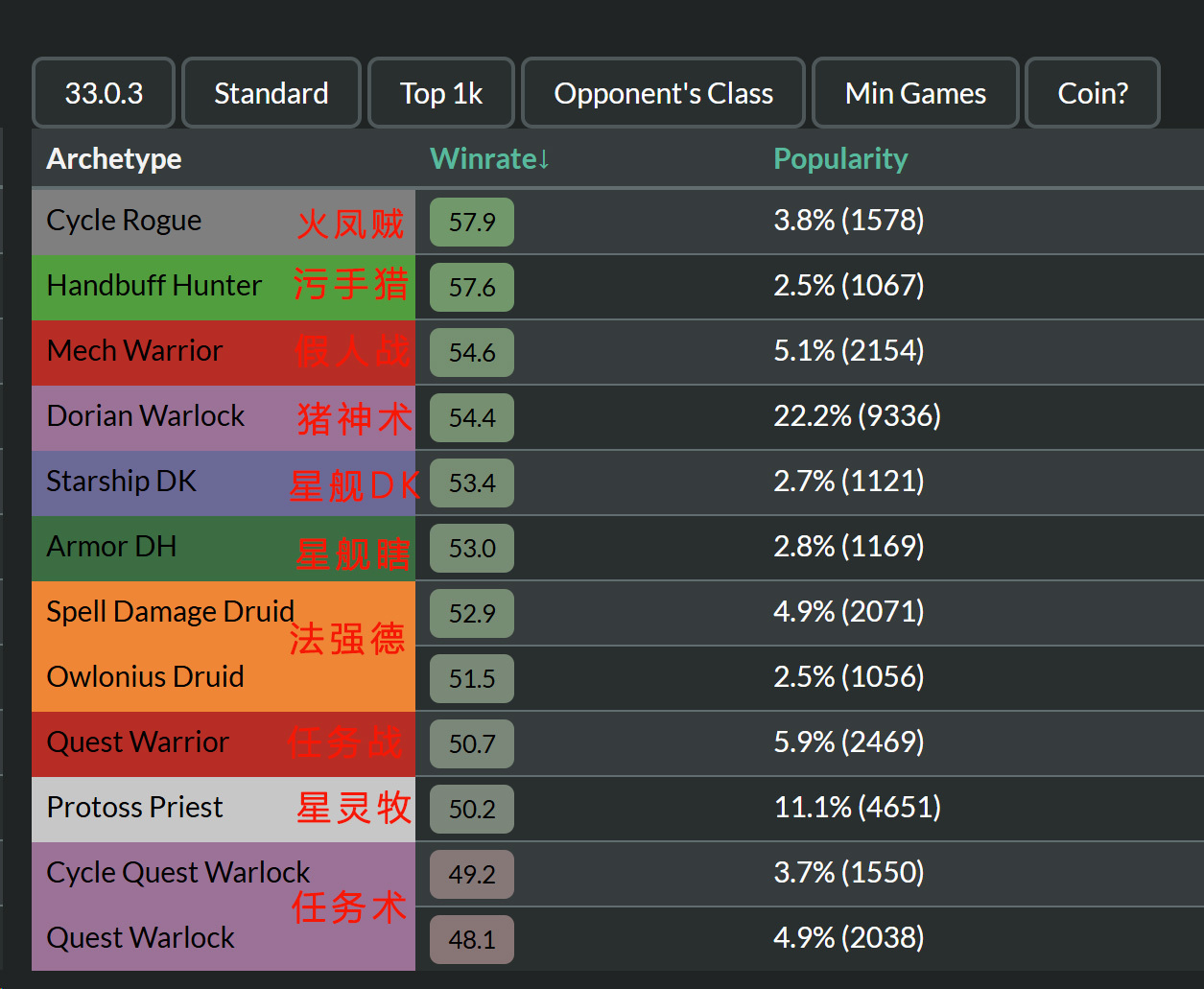Image resolution: width=1204 pixels, height=989 pixels.
Task: Click popularity value 5.9% (2469)
Action: click(x=849, y=742)
